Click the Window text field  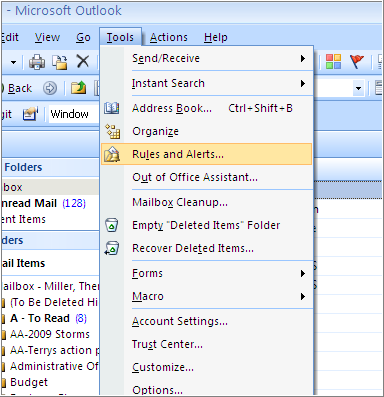(74, 114)
